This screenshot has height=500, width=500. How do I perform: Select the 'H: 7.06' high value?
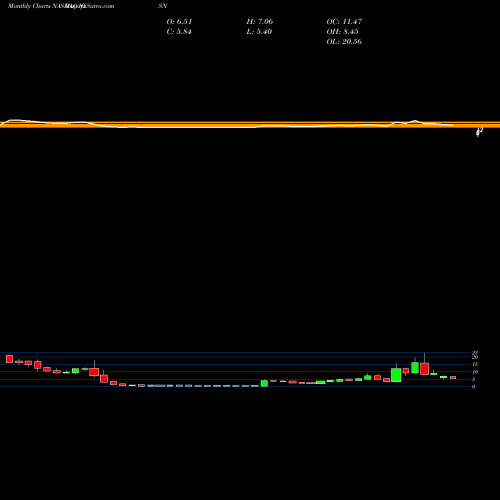tap(260, 21)
